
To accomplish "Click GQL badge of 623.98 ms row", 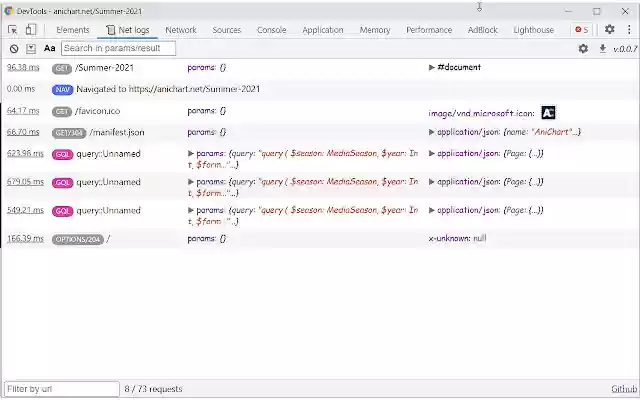I will point(62,154).
